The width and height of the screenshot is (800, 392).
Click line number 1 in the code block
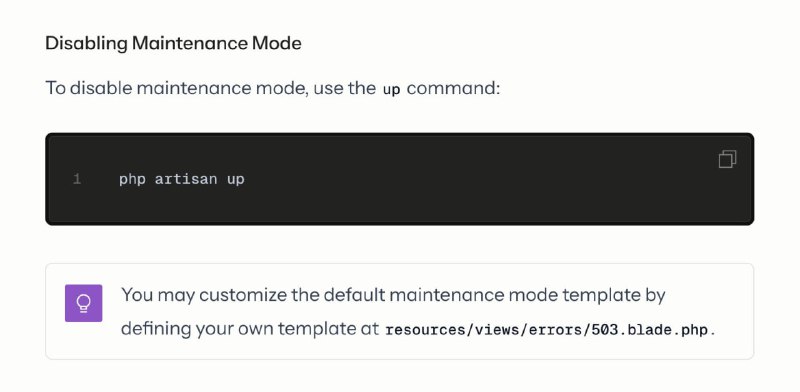click(x=77, y=179)
